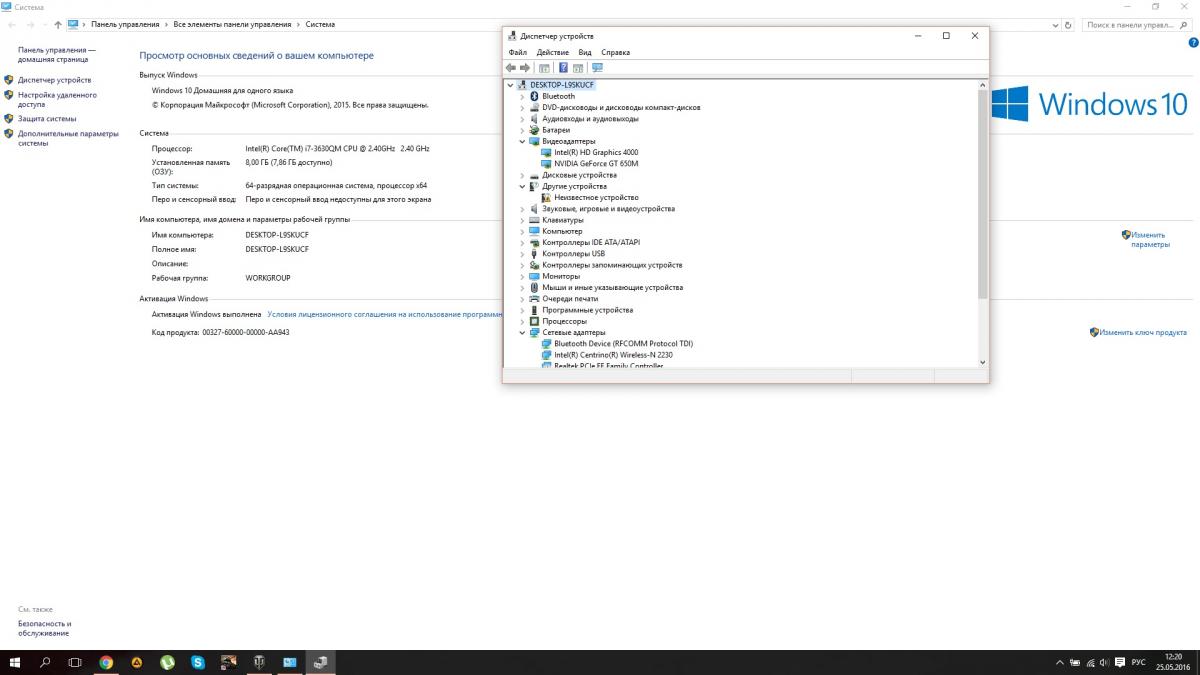Open the World of Tanks taskbar icon
The width and height of the screenshot is (1200, 675).
click(259, 662)
